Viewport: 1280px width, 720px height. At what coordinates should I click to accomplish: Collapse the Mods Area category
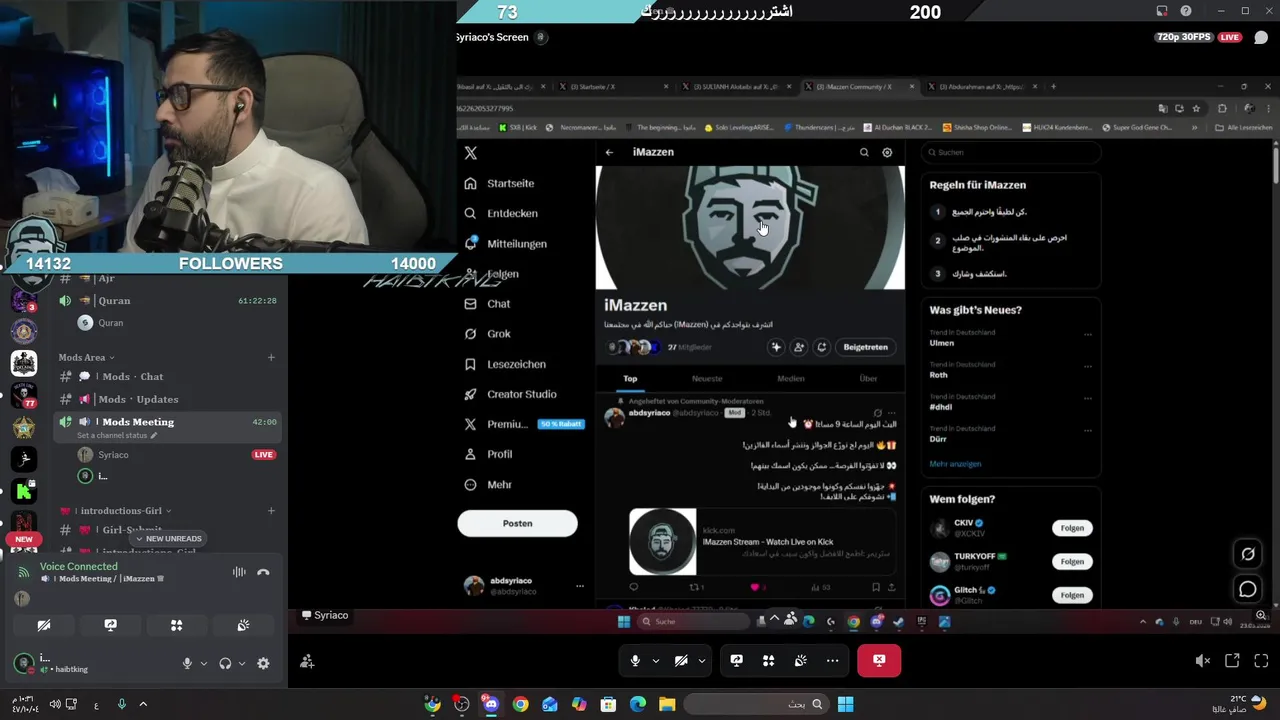point(86,357)
